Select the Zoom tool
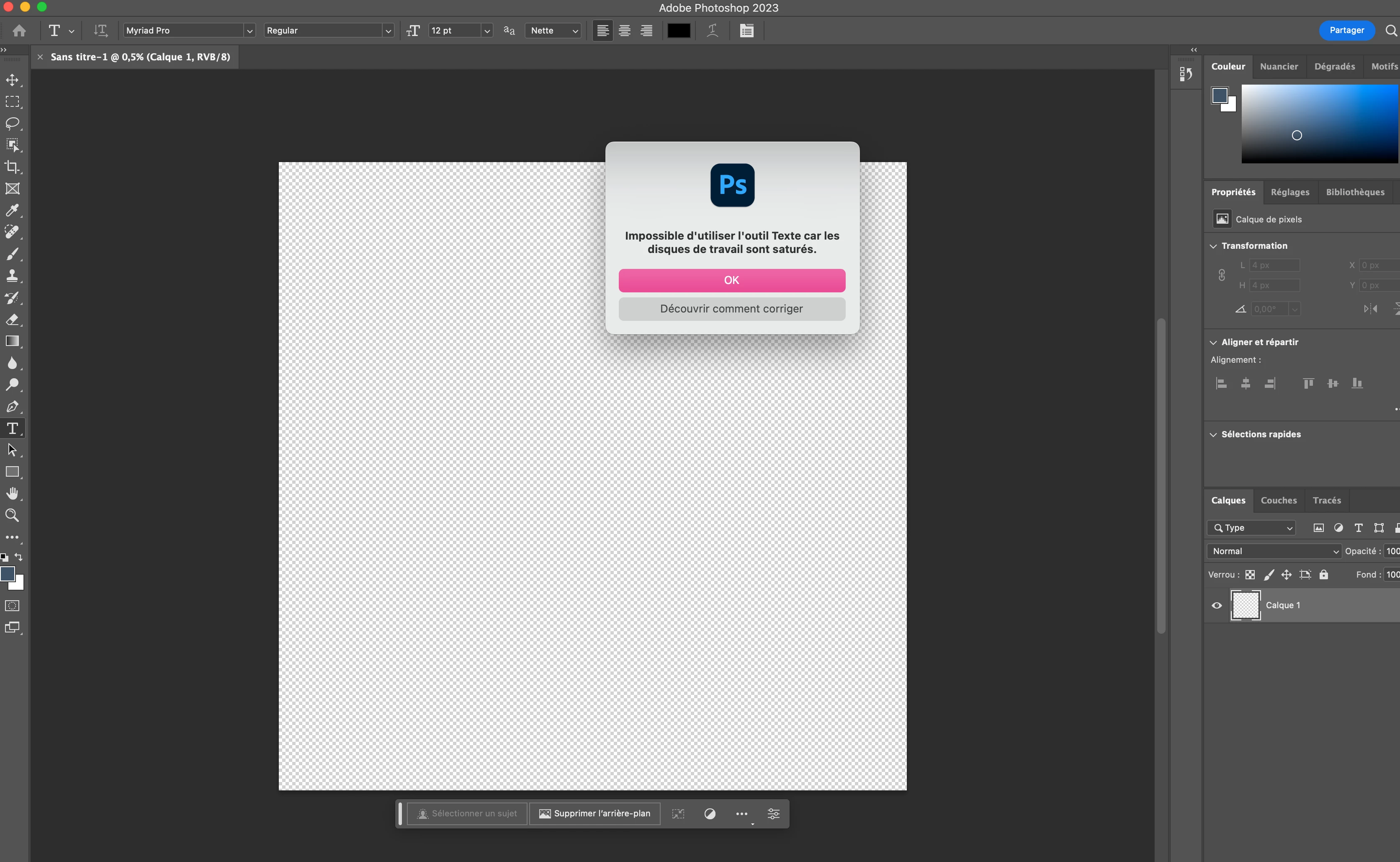 click(12, 515)
